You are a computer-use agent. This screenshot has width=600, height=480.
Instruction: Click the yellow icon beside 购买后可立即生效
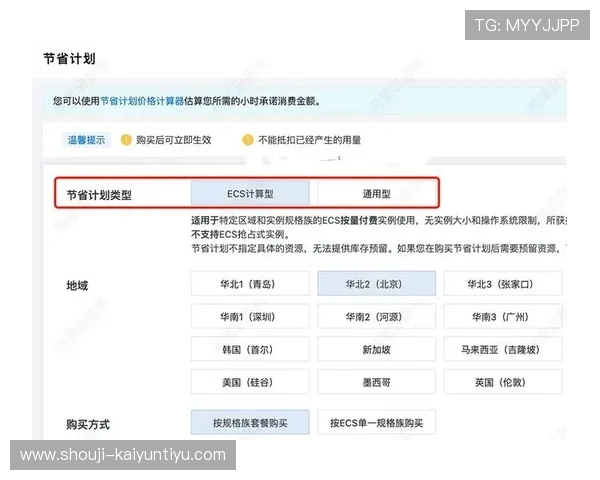coord(126,140)
